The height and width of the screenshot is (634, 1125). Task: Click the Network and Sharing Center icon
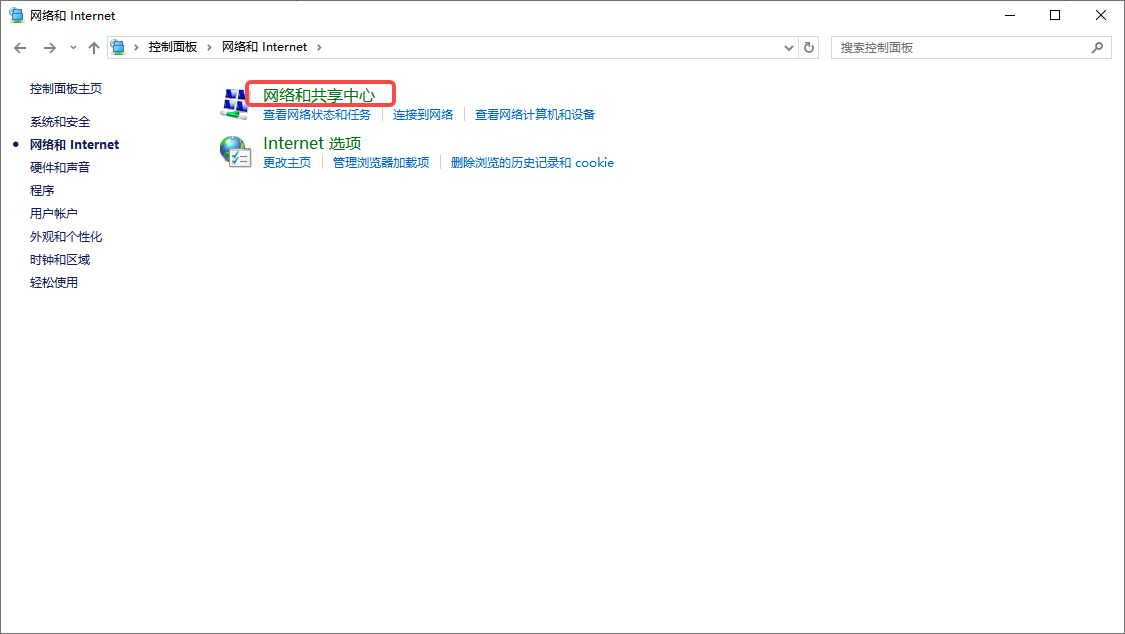click(234, 103)
